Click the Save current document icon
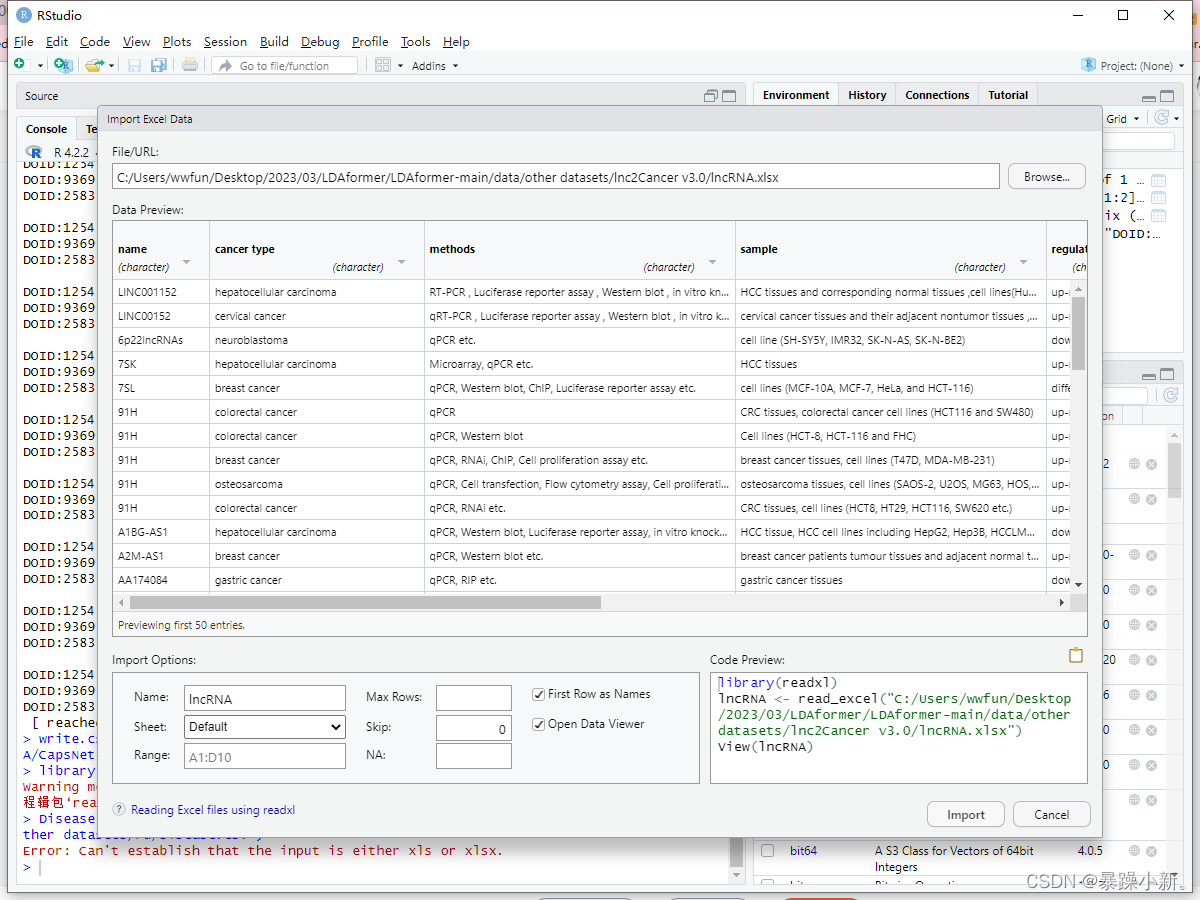This screenshot has width=1200, height=900. pos(134,65)
